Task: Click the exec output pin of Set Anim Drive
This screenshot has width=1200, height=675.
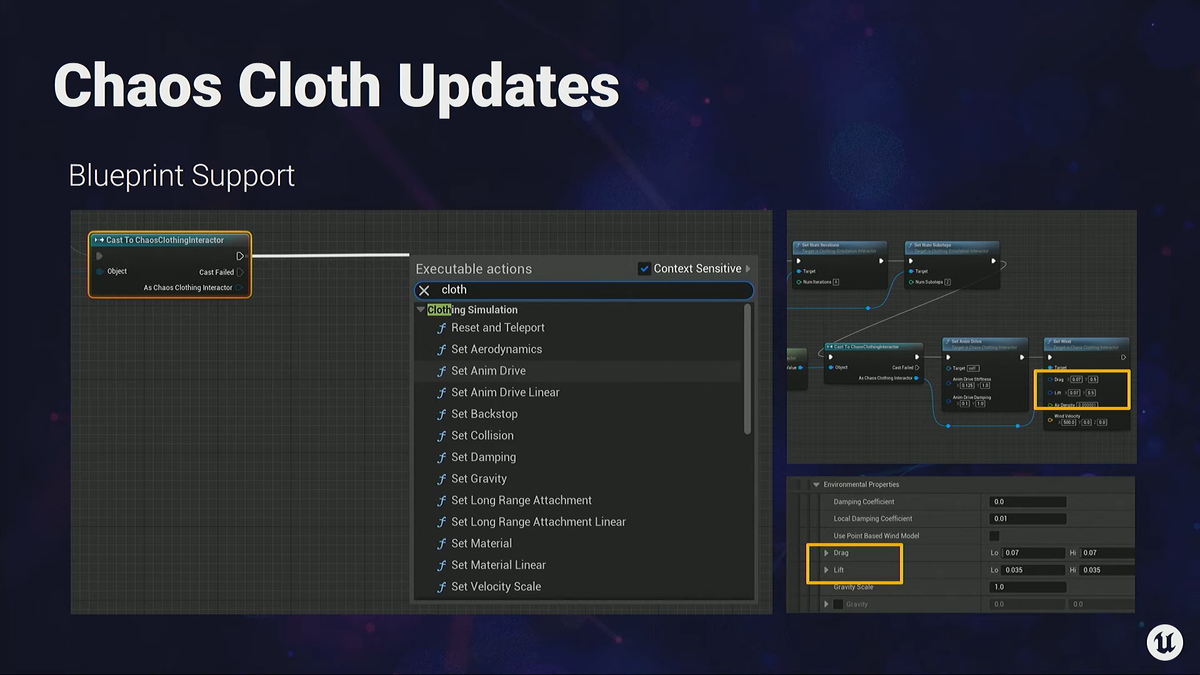Action: tap(1022, 357)
